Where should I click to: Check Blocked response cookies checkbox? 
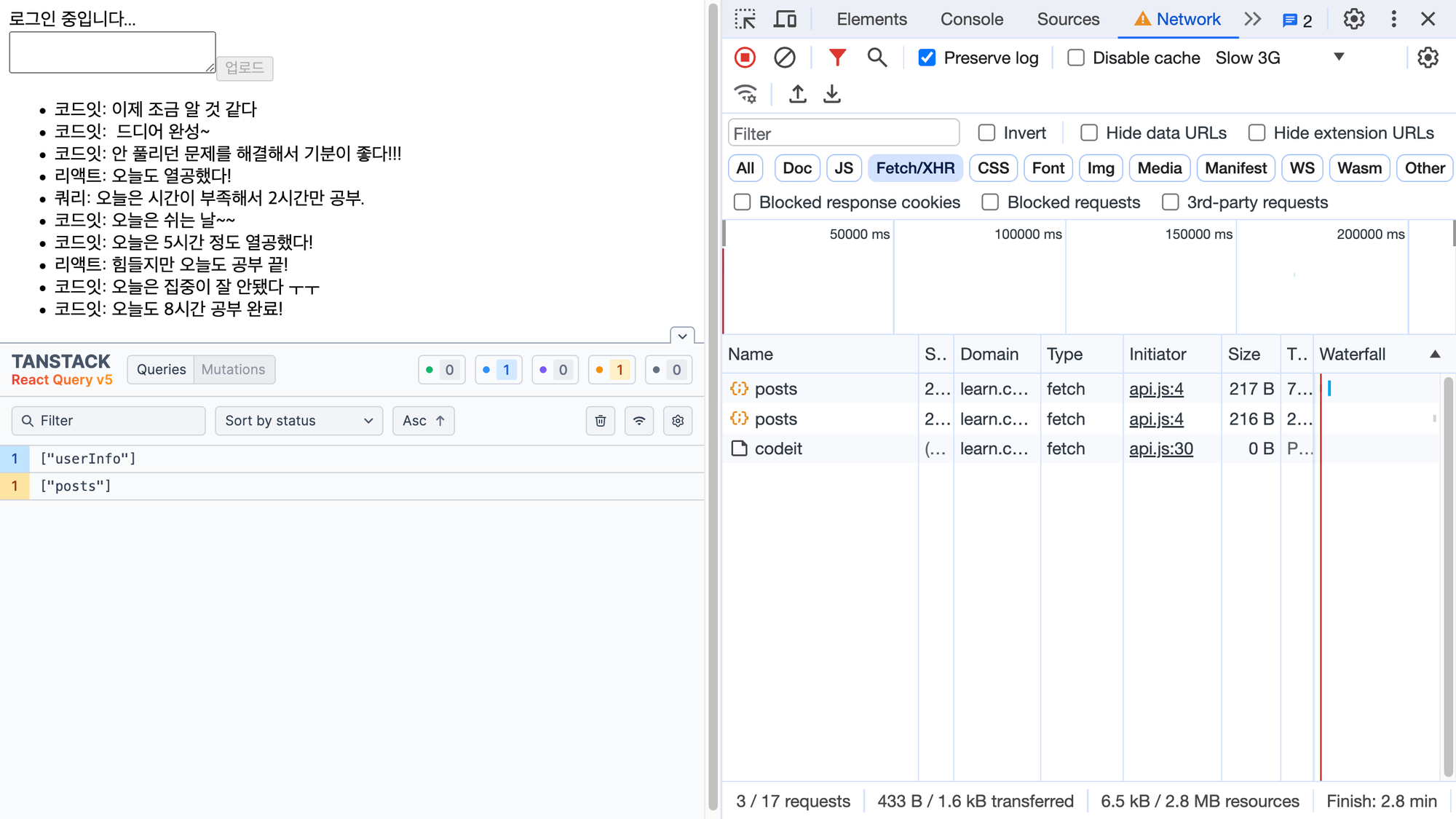[x=742, y=202]
